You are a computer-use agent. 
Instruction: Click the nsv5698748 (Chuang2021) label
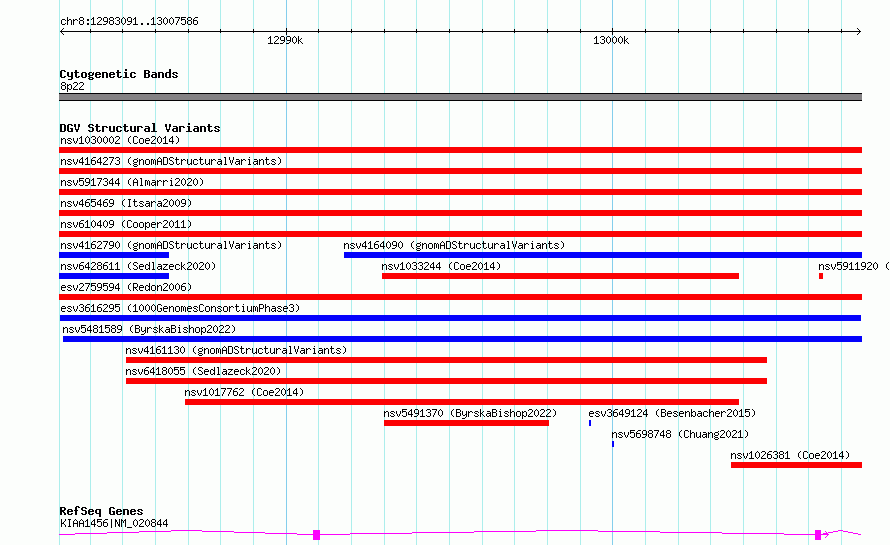pyautogui.click(x=680, y=434)
